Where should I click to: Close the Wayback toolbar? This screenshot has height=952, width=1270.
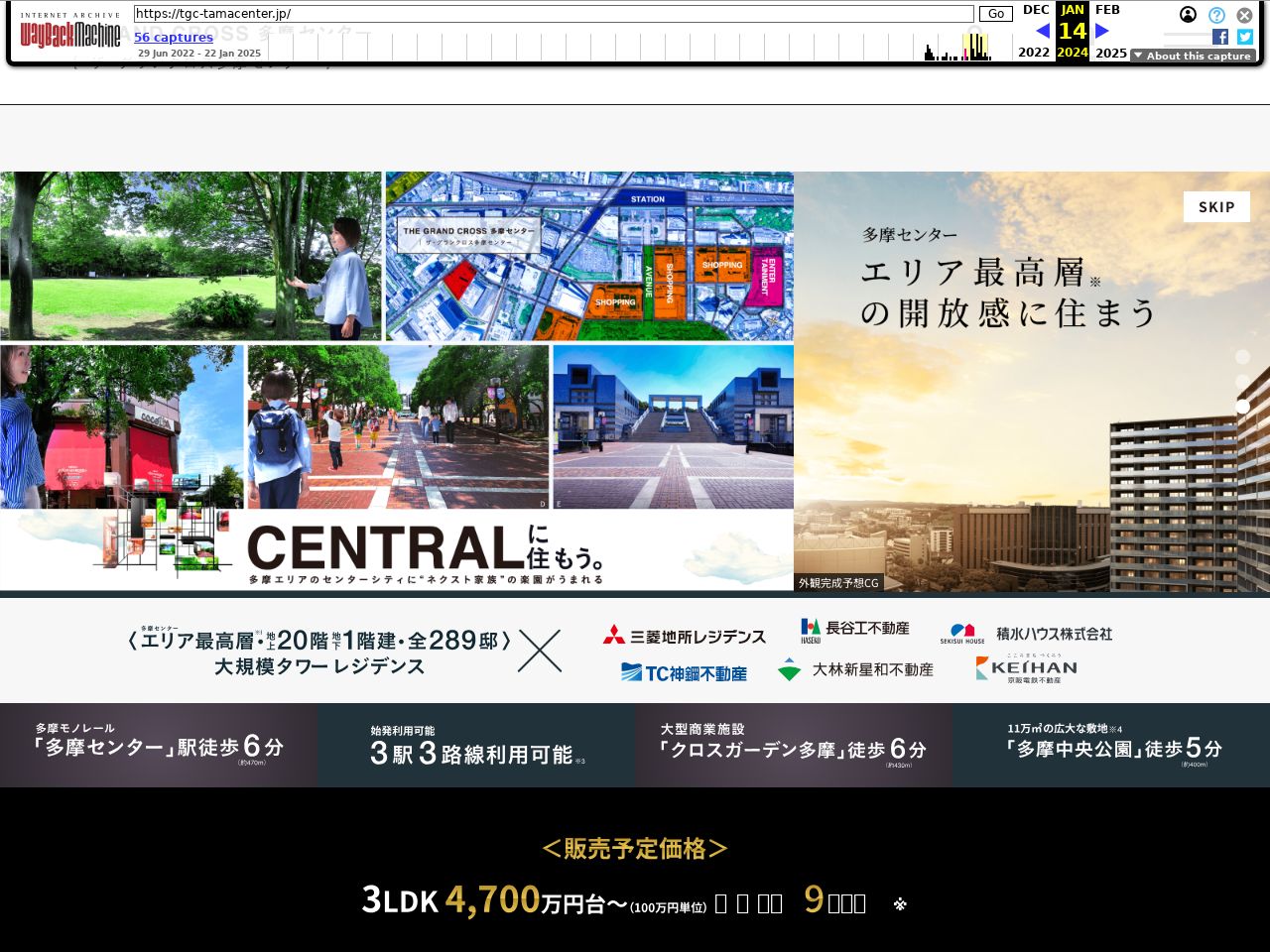[1244, 15]
